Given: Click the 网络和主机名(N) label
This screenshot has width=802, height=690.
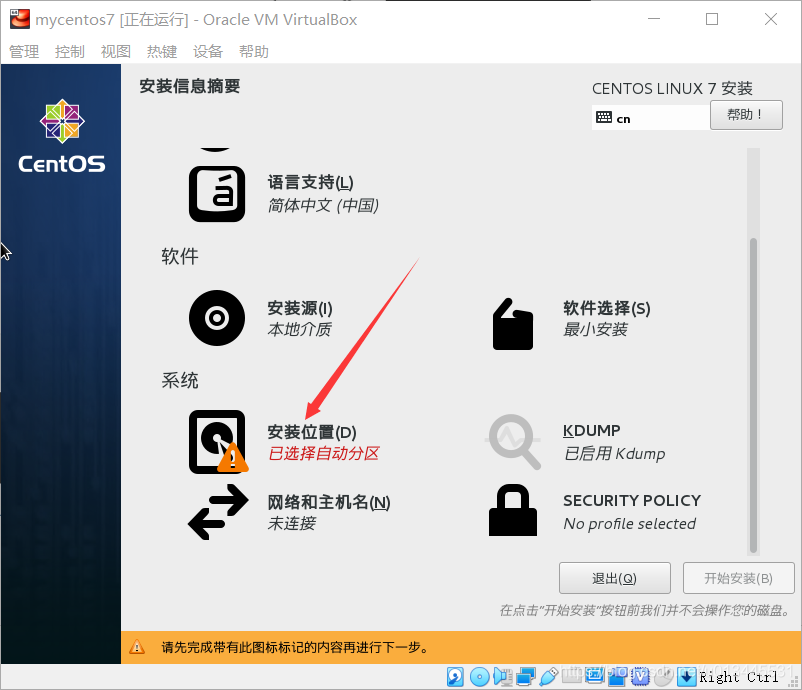Looking at the screenshot, I should click(x=329, y=502).
